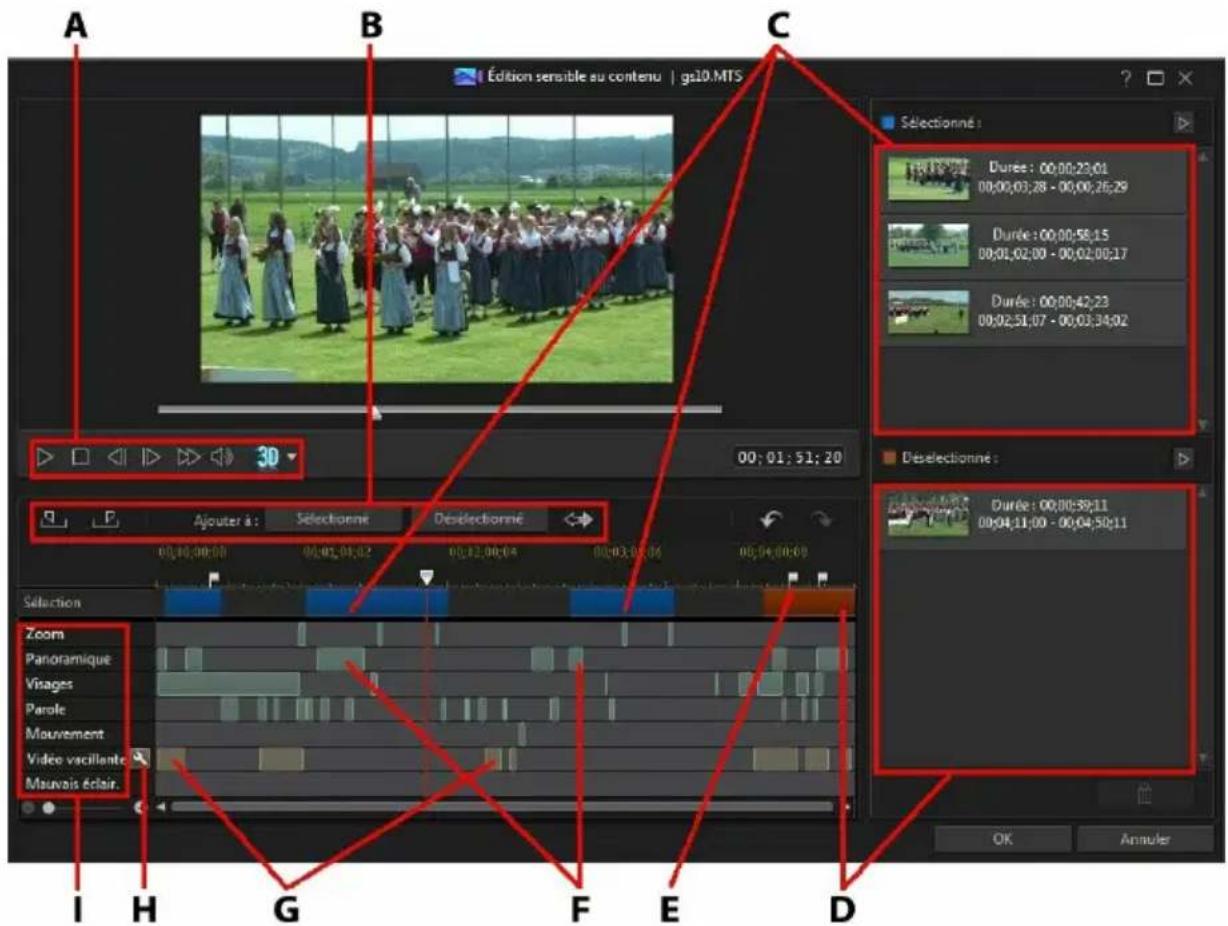Play the Désélectionné segments with play icon

coord(1182,459)
